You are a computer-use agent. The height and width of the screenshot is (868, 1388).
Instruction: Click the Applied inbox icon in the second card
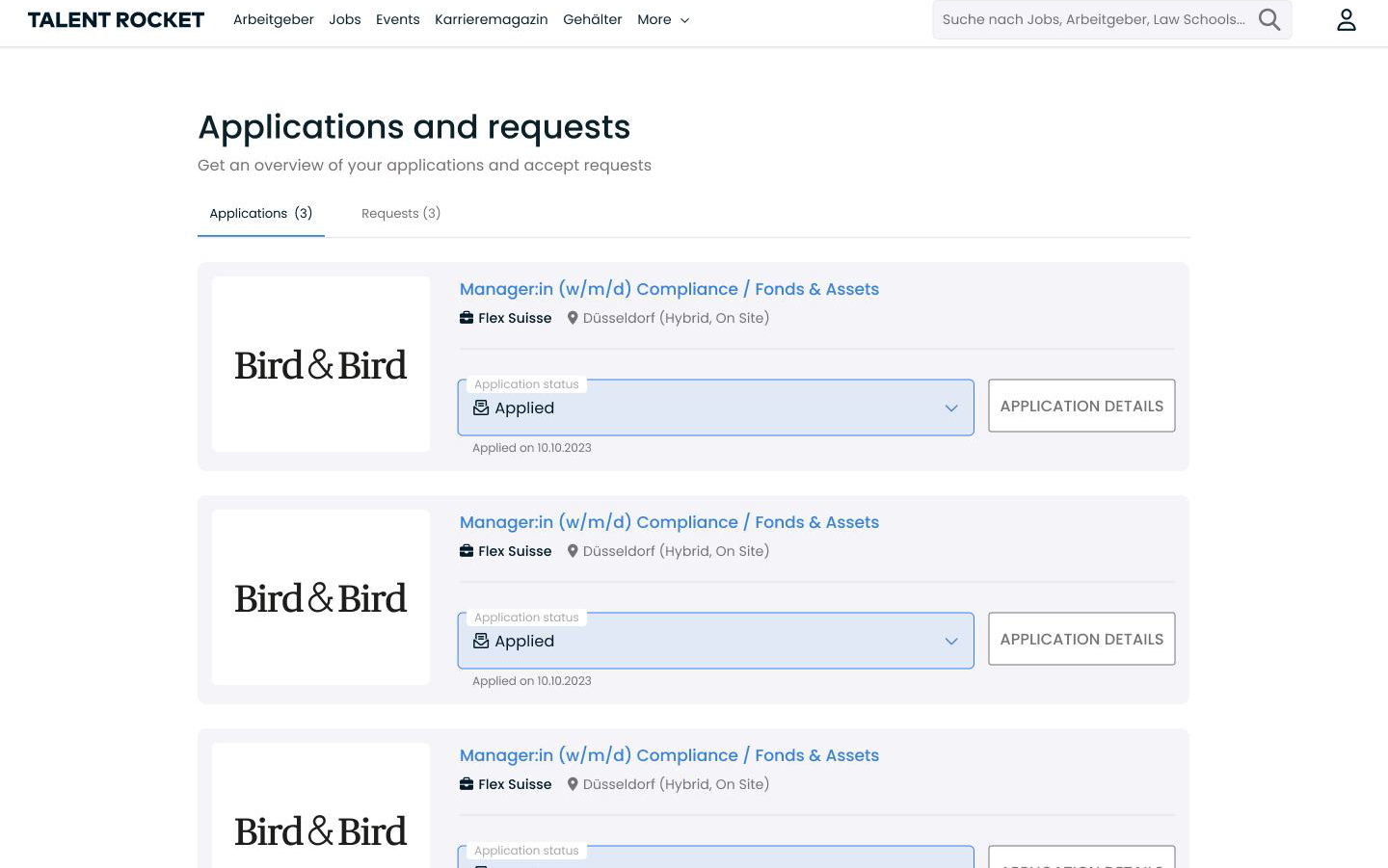click(481, 641)
